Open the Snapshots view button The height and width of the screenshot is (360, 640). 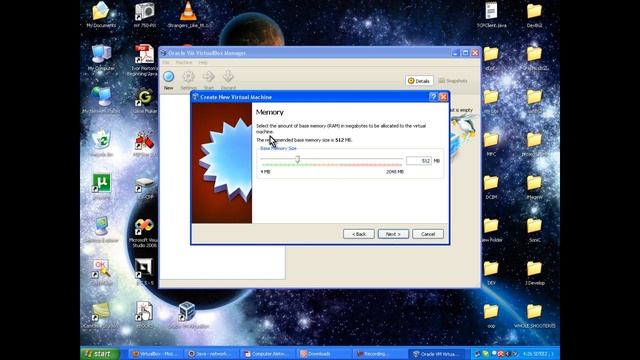pyautogui.click(x=453, y=81)
